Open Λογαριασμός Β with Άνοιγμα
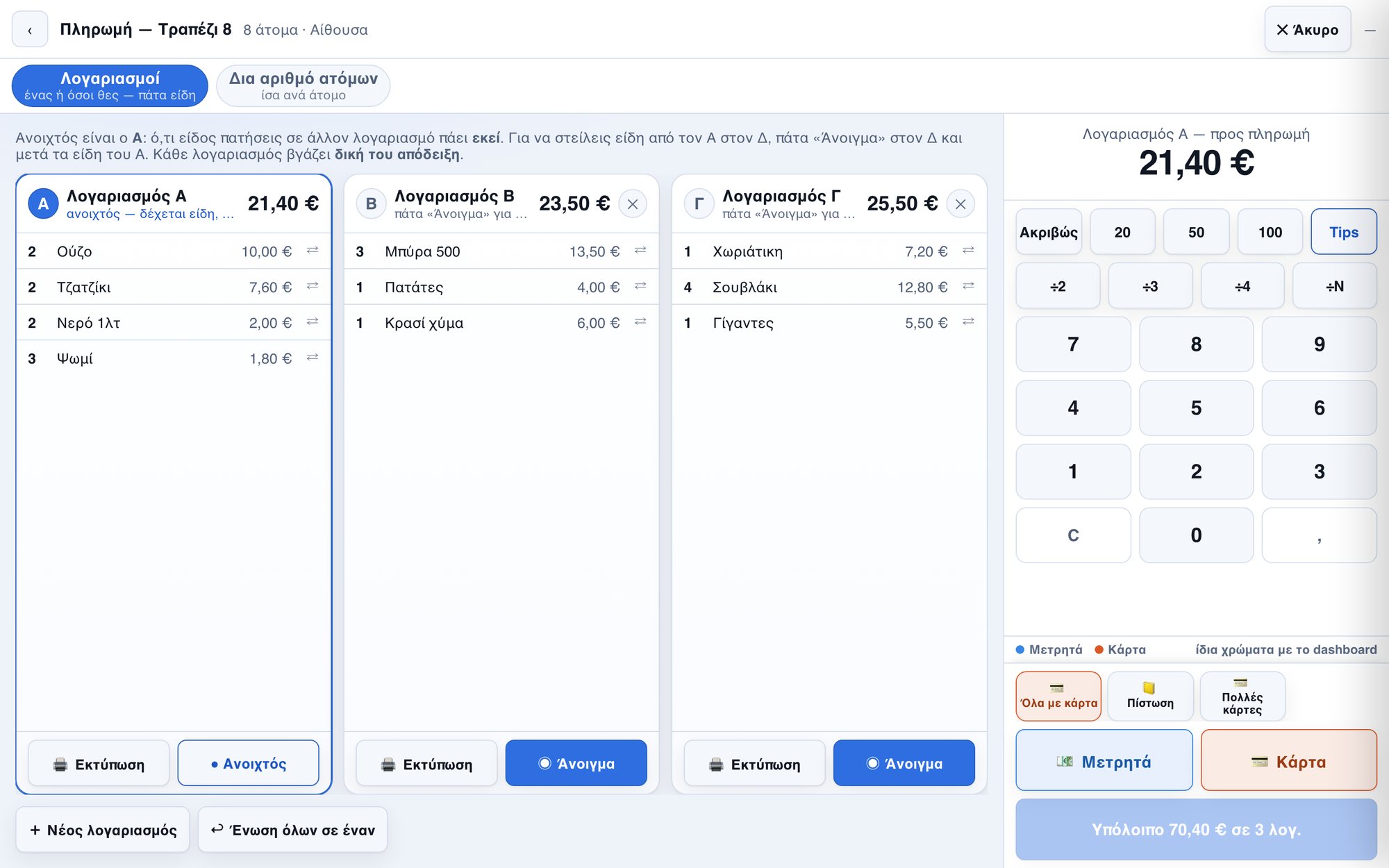Image resolution: width=1389 pixels, height=868 pixels. 576,763
